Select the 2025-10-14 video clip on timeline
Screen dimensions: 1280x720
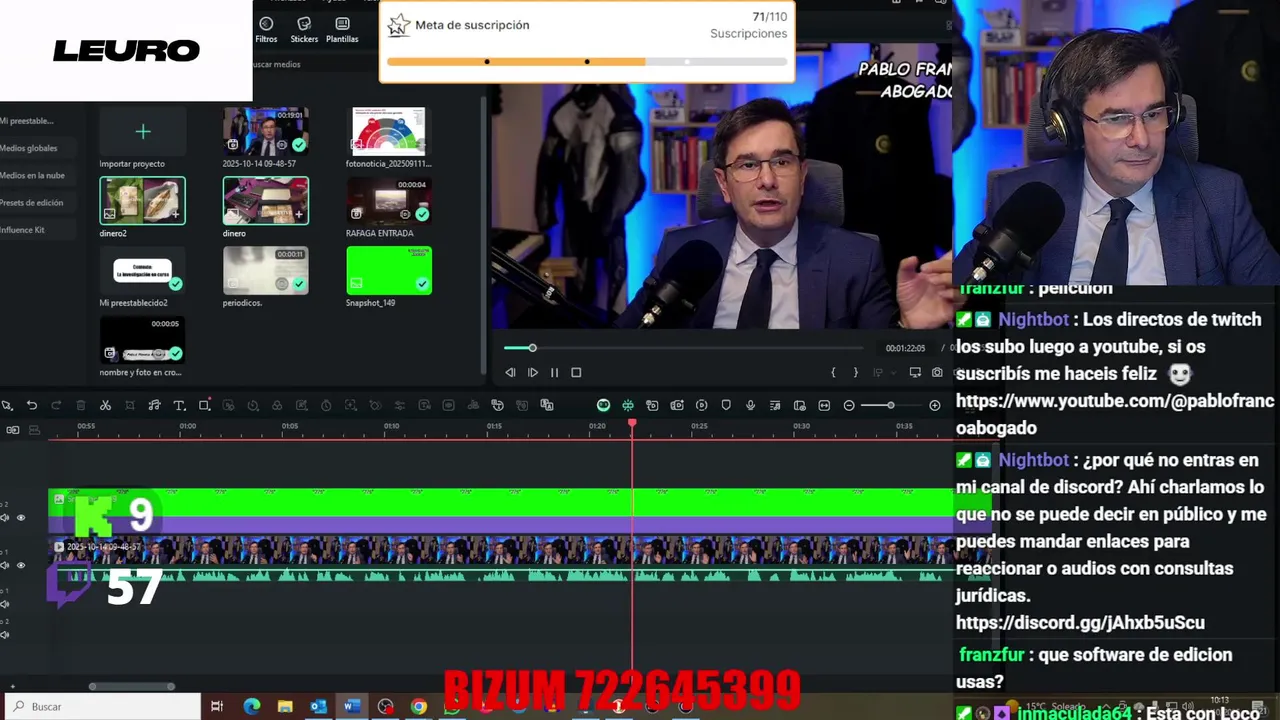click(x=500, y=560)
